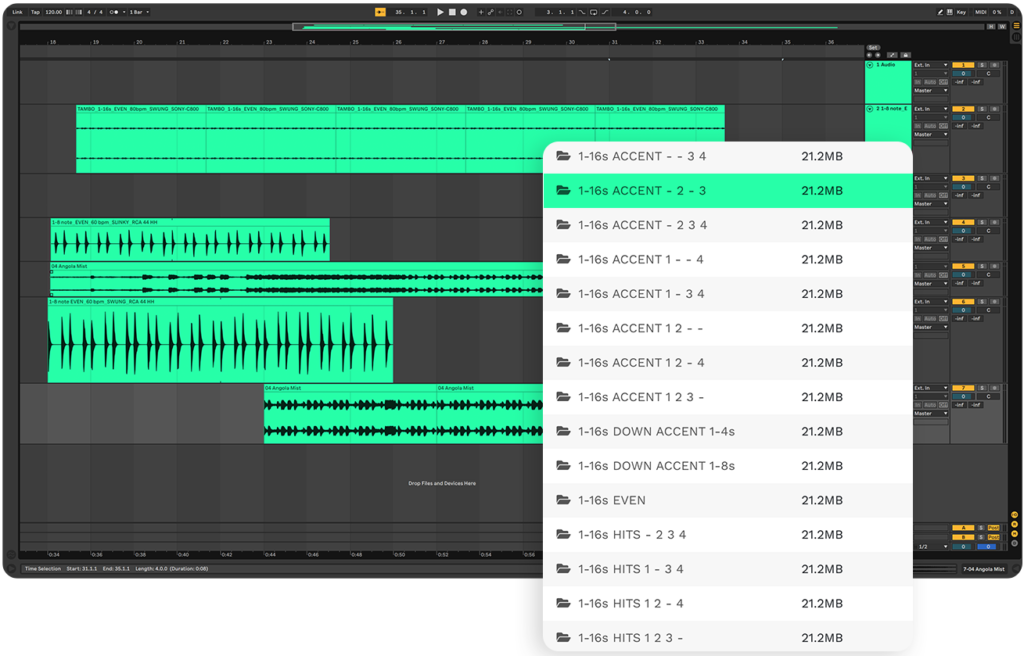The height and width of the screenshot is (656, 1024).
Task: Enable Draw Mode with the pencil icon
Action: (x=491, y=12)
